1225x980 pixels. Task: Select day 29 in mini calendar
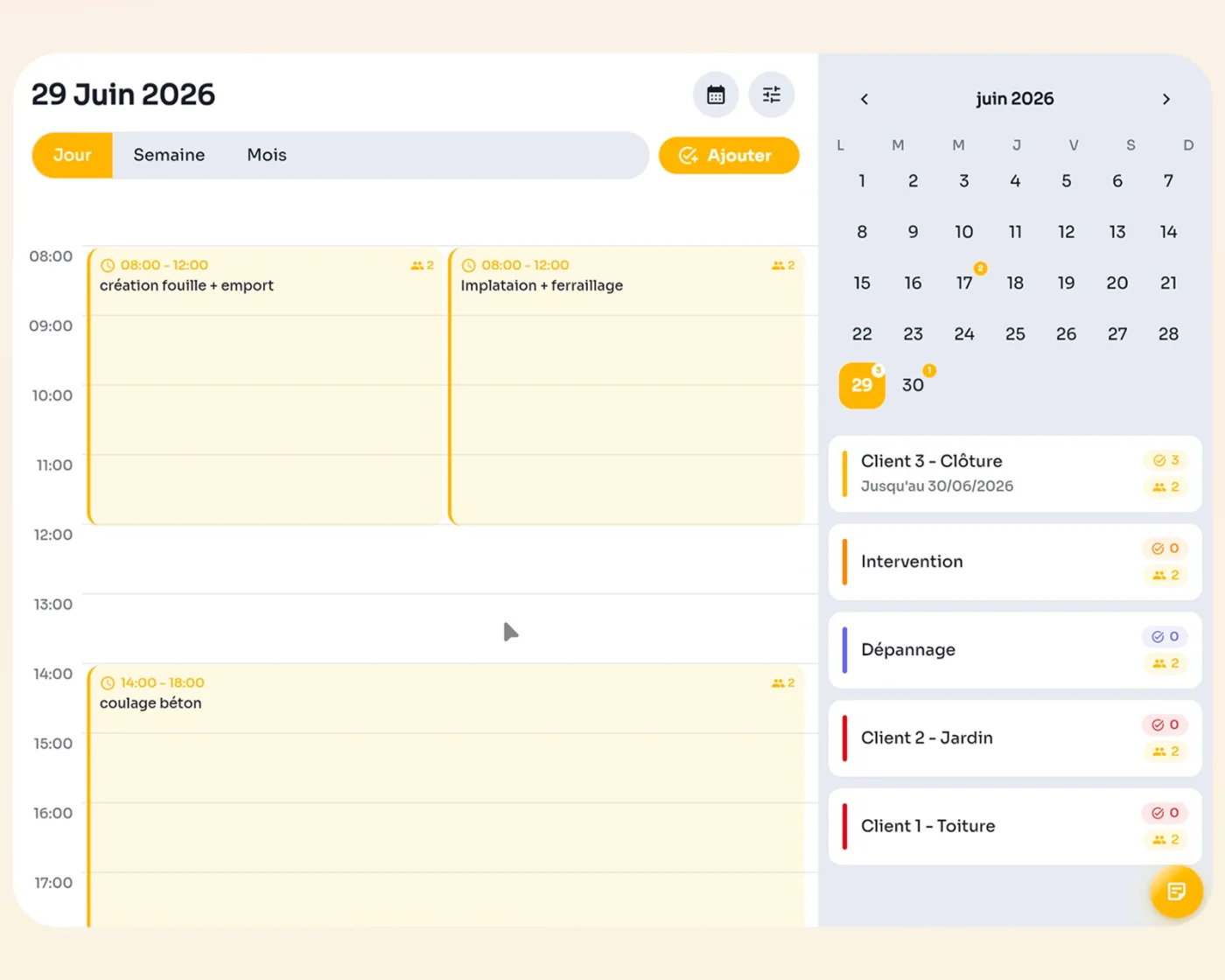(x=862, y=385)
